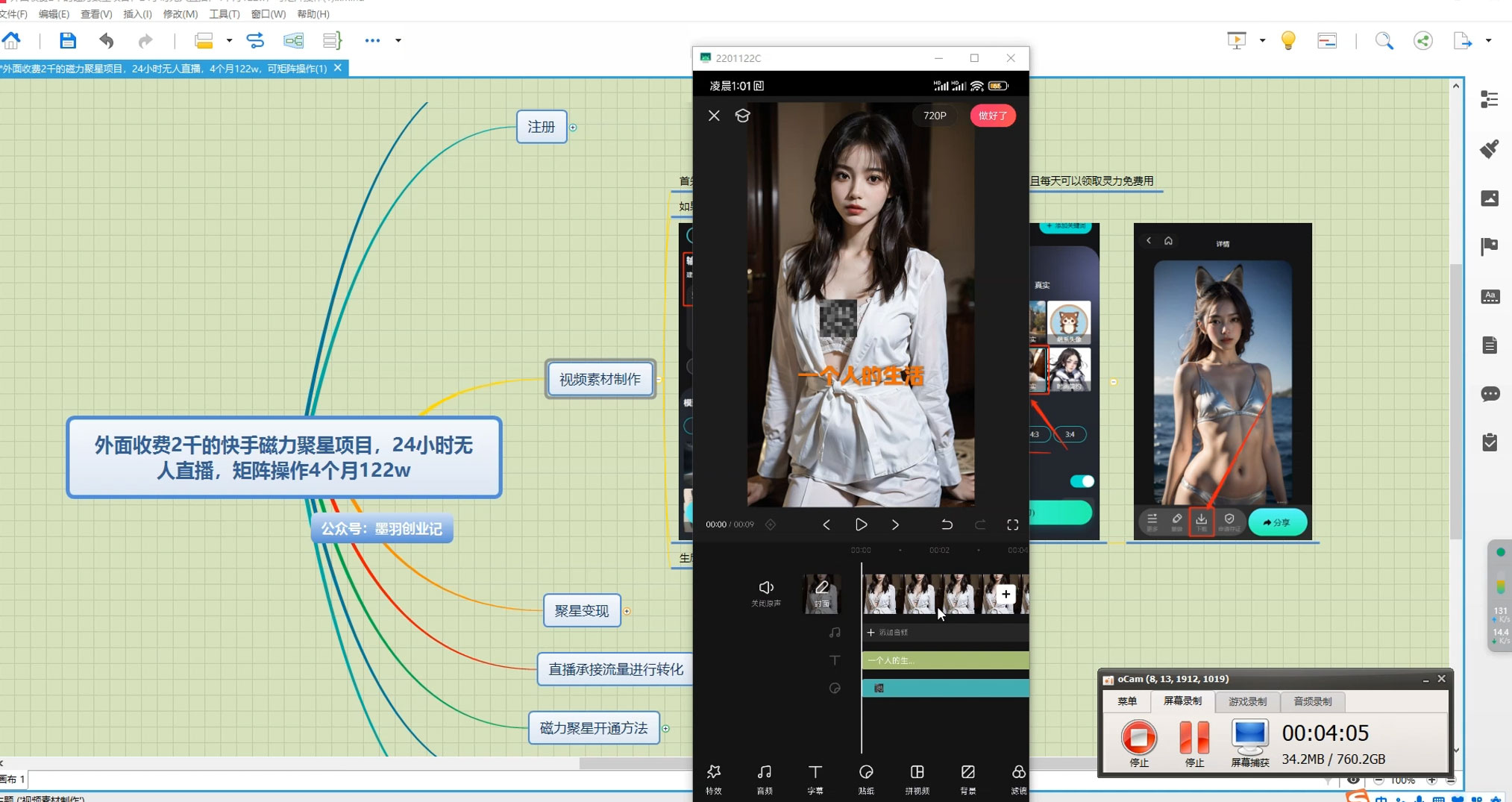Open the 背景 background tool
This screenshot has width=1512, height=802.
coord(967,777)
